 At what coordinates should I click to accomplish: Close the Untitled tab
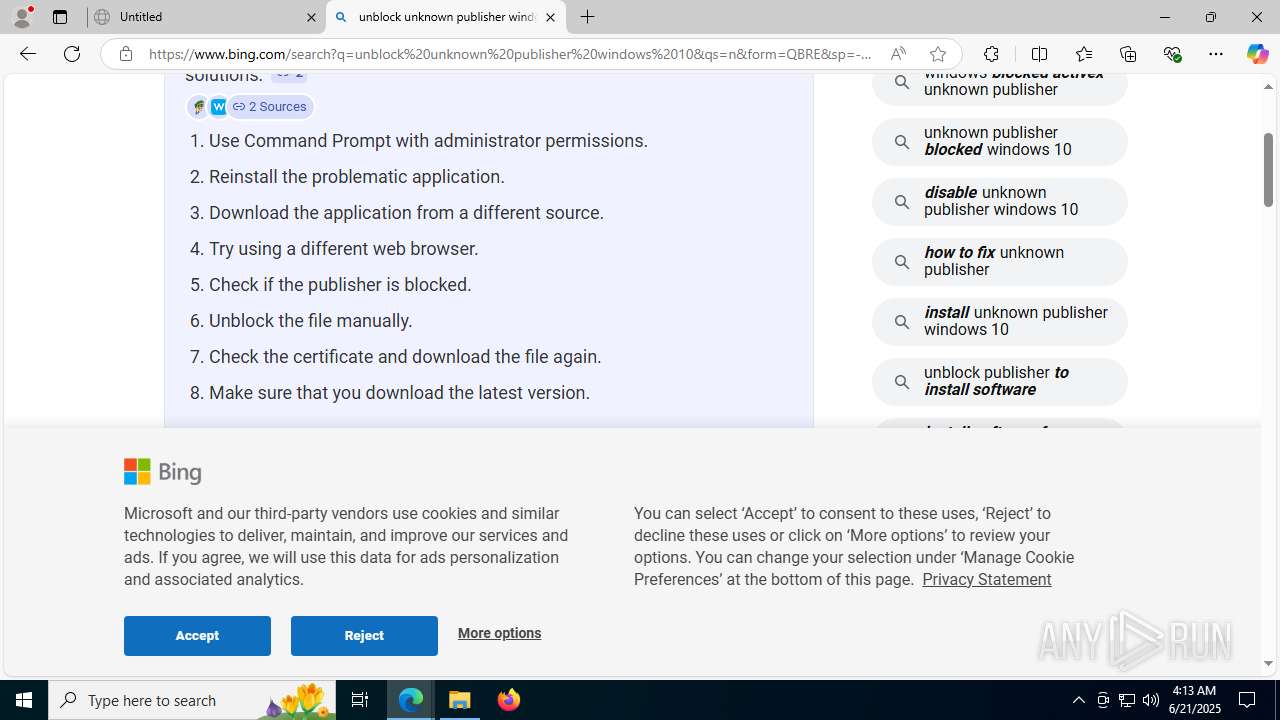coord(311,17)
